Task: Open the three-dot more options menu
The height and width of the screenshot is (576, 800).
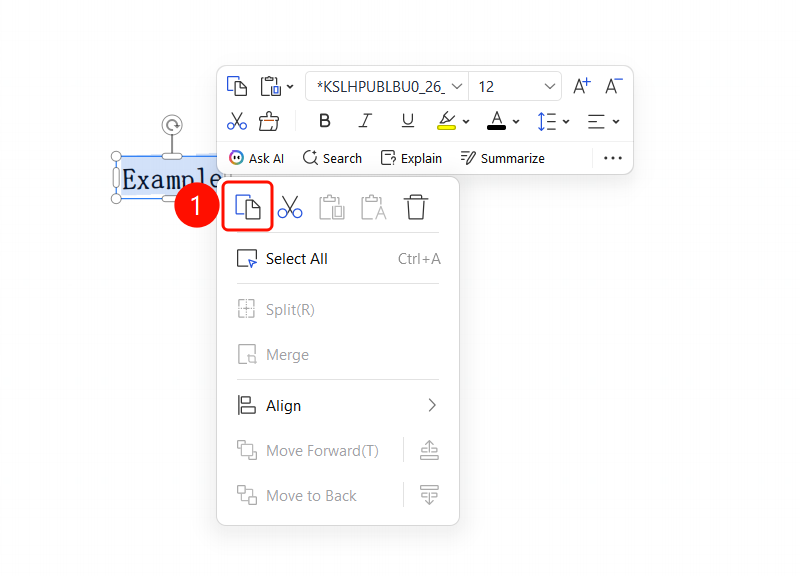Action: (613, 158)
